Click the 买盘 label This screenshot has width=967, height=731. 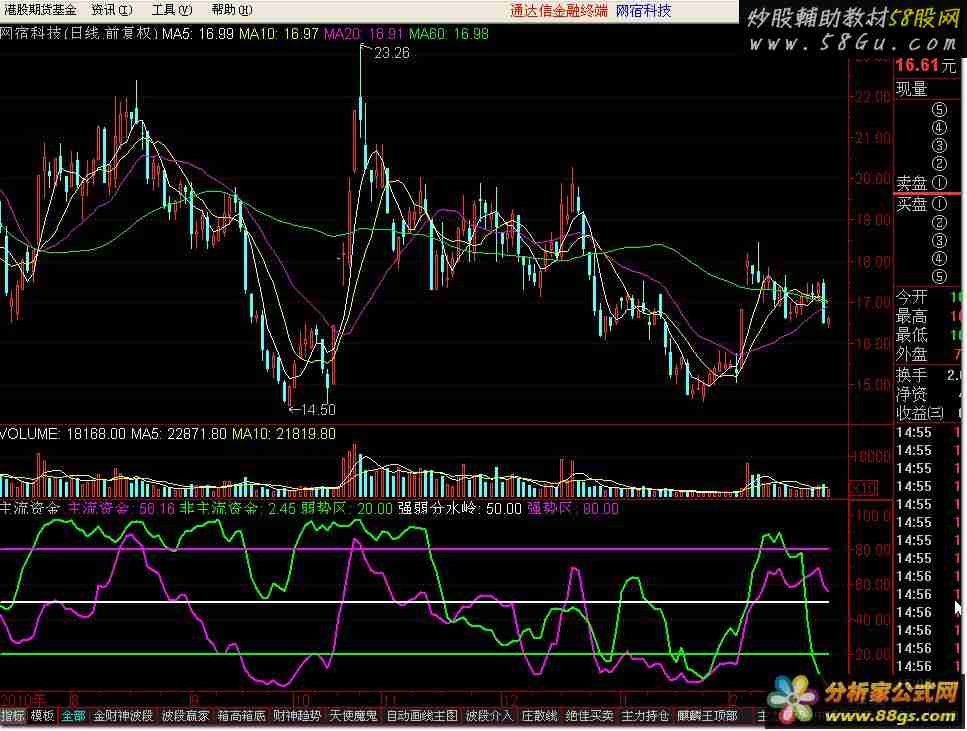911,204
